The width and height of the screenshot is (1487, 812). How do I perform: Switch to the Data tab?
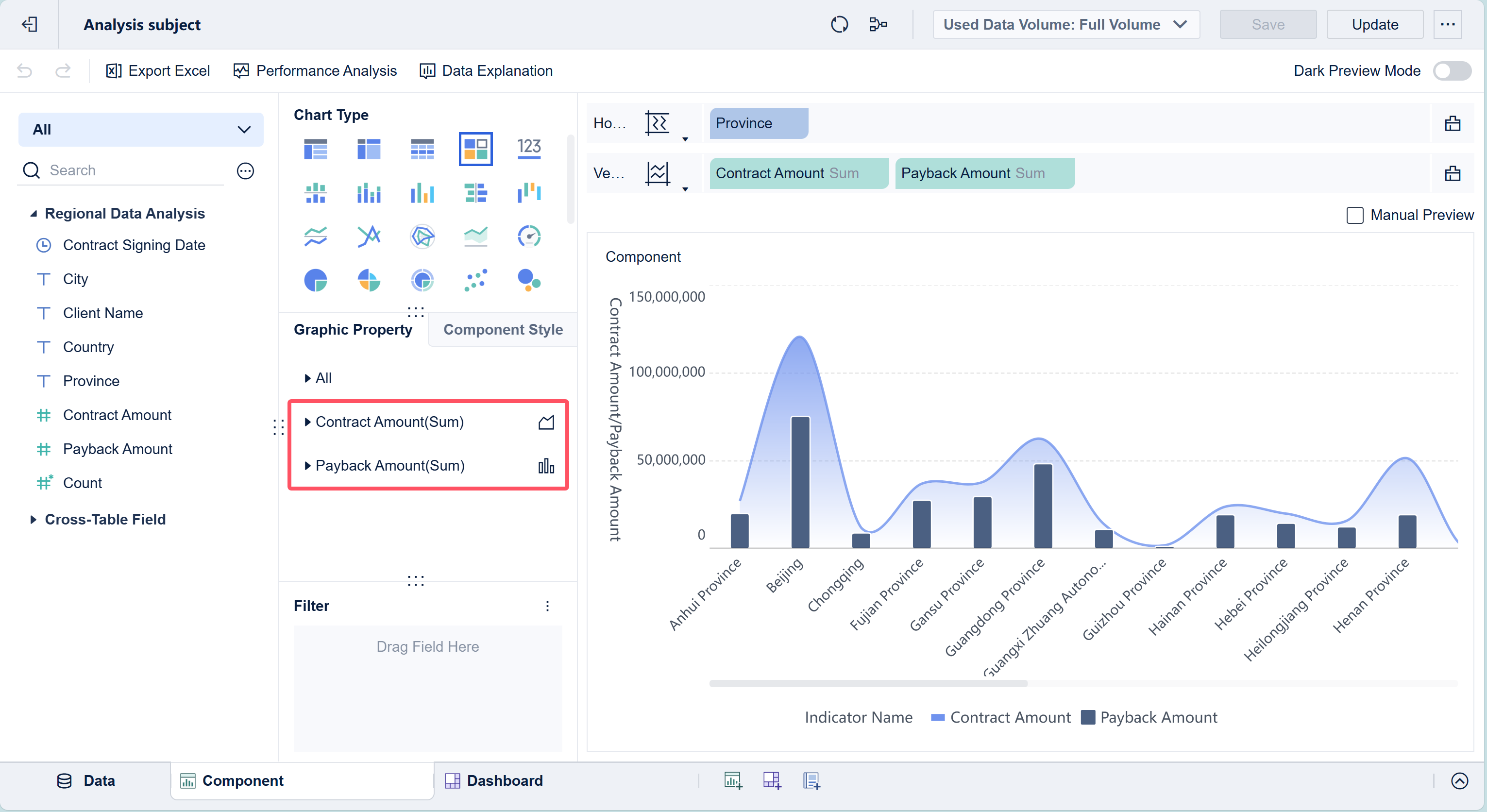pos(86,780)
